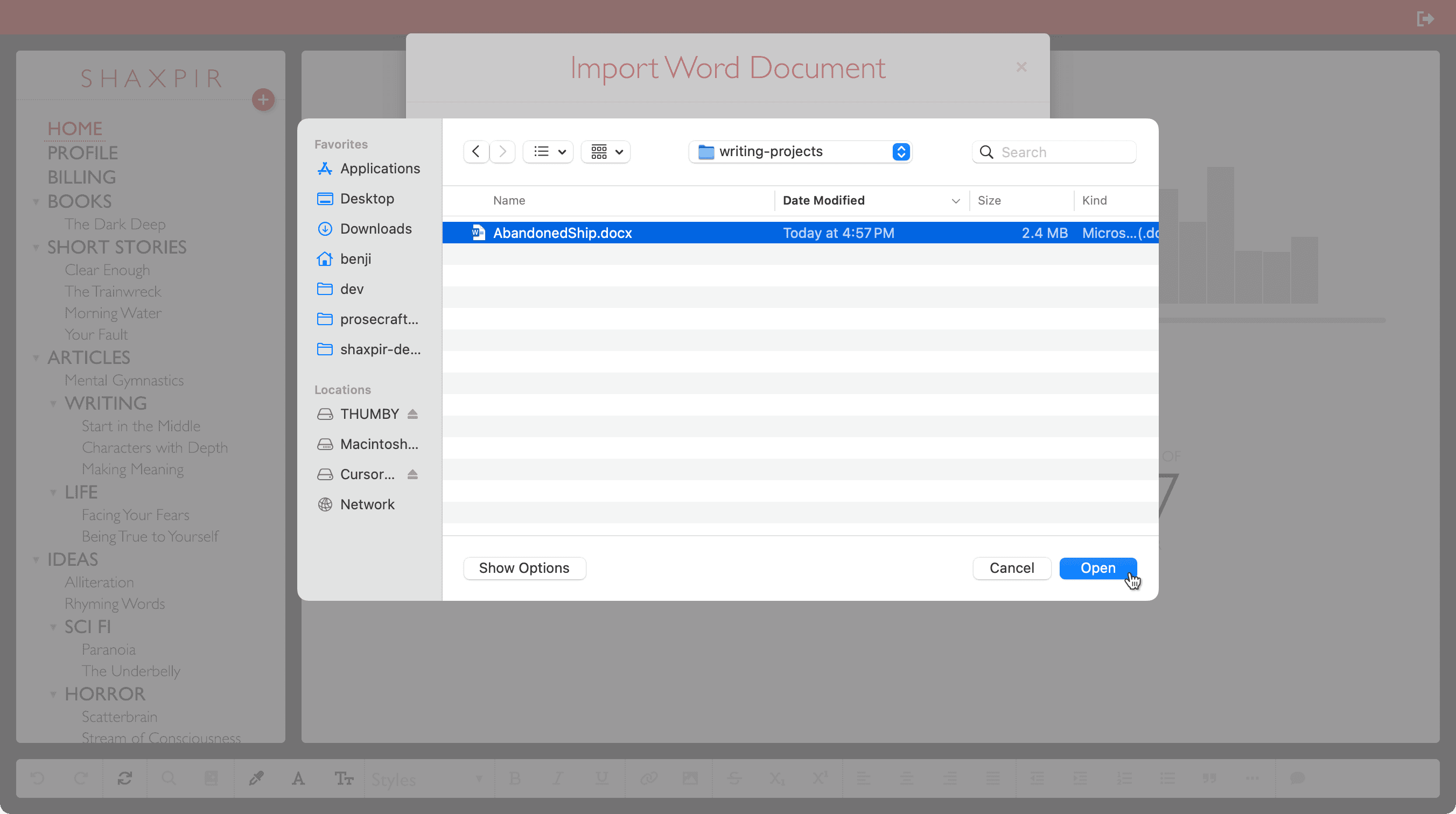This screenshot has width=1456, height=814.
Task: Click the sync refresh icon in bottom toolbar
Action: 125,778
